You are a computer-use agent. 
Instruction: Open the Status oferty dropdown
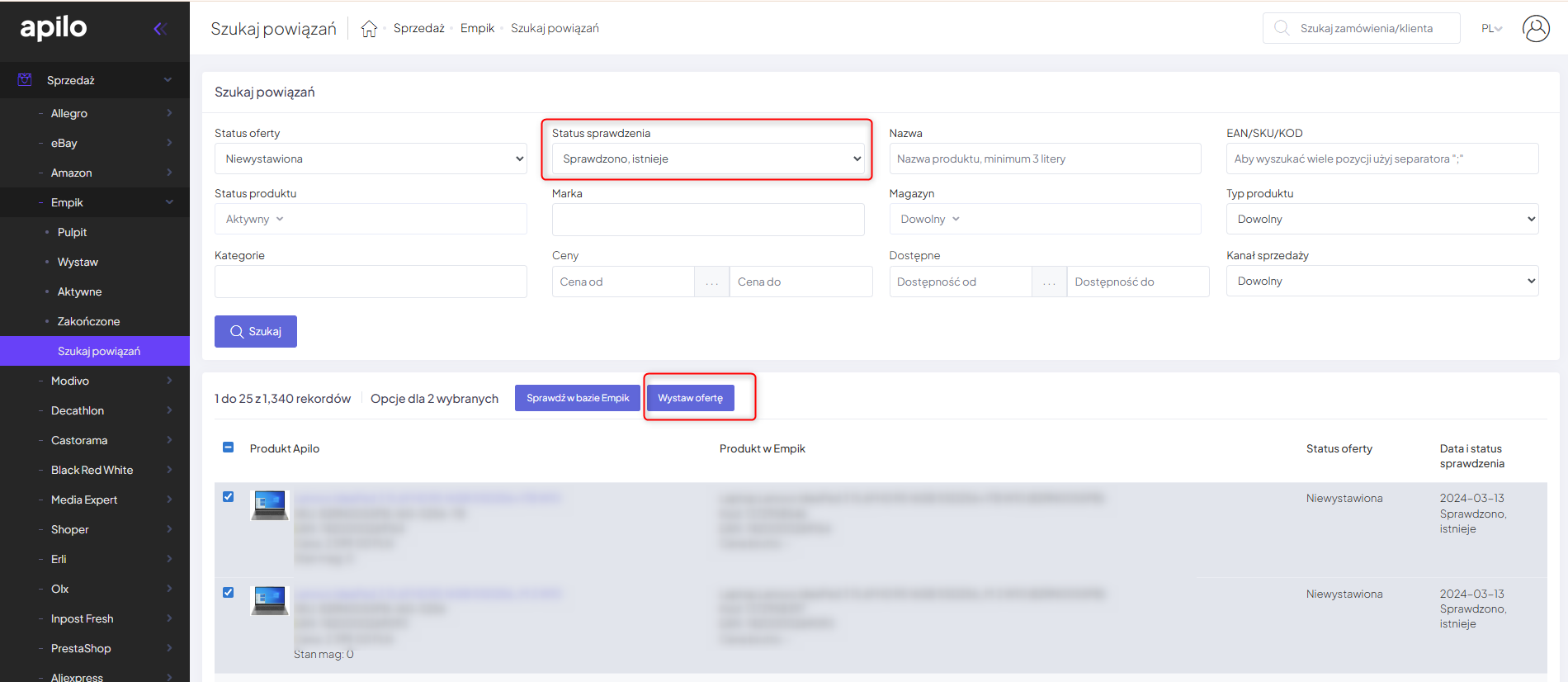click(371, 159)
